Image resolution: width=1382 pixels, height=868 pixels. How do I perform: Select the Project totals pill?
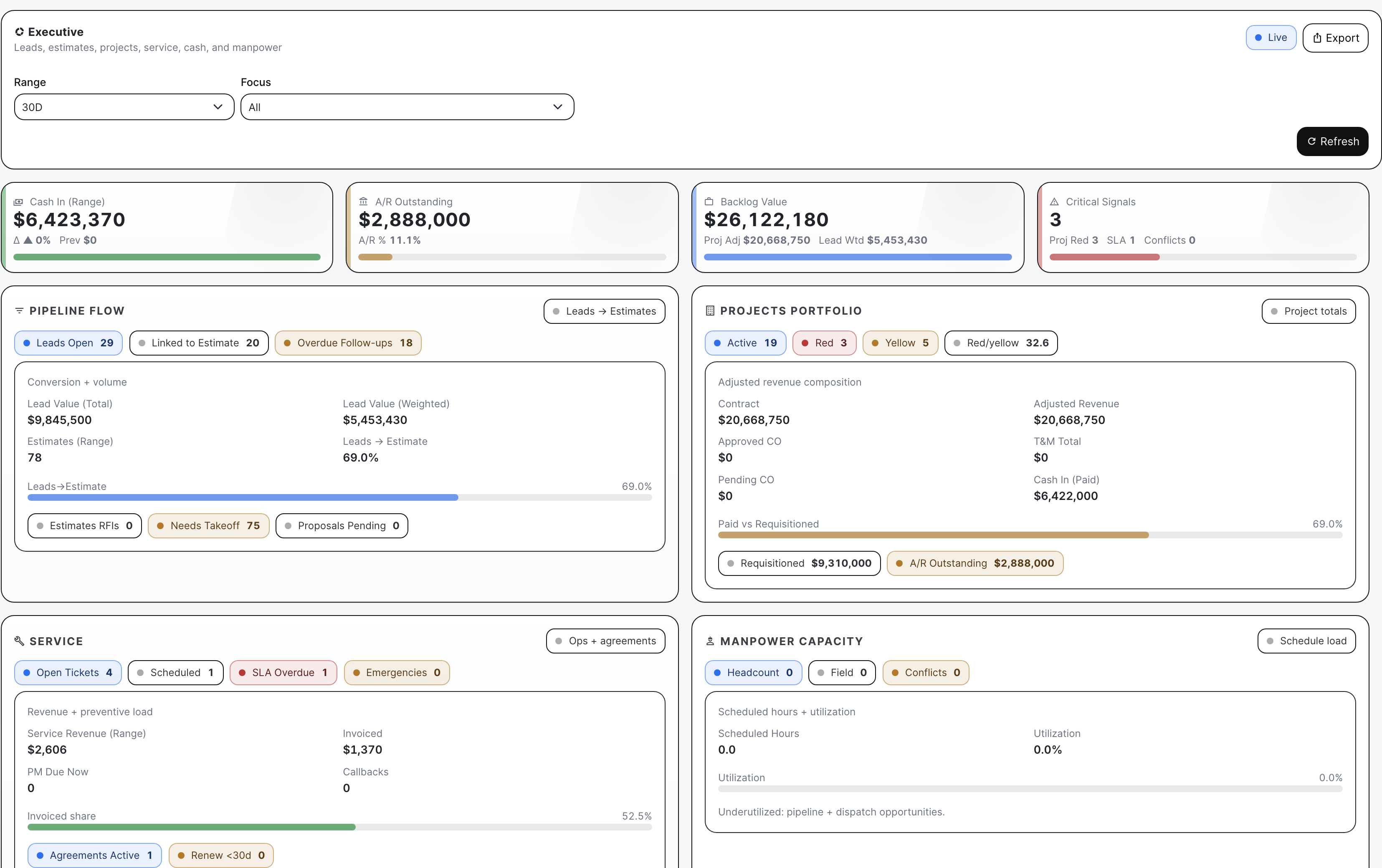coord(1309,311)
